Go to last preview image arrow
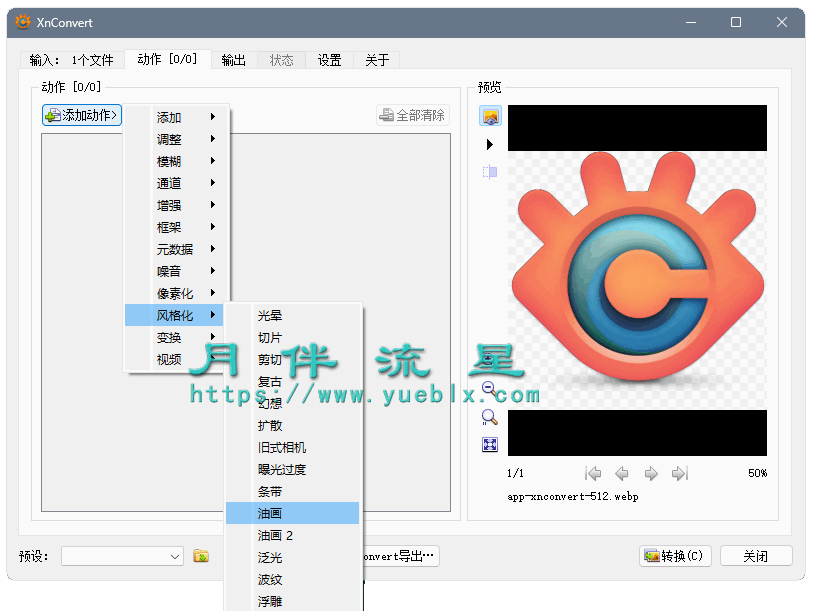Viewport: 815px width, 611px height. click(680, 473)
